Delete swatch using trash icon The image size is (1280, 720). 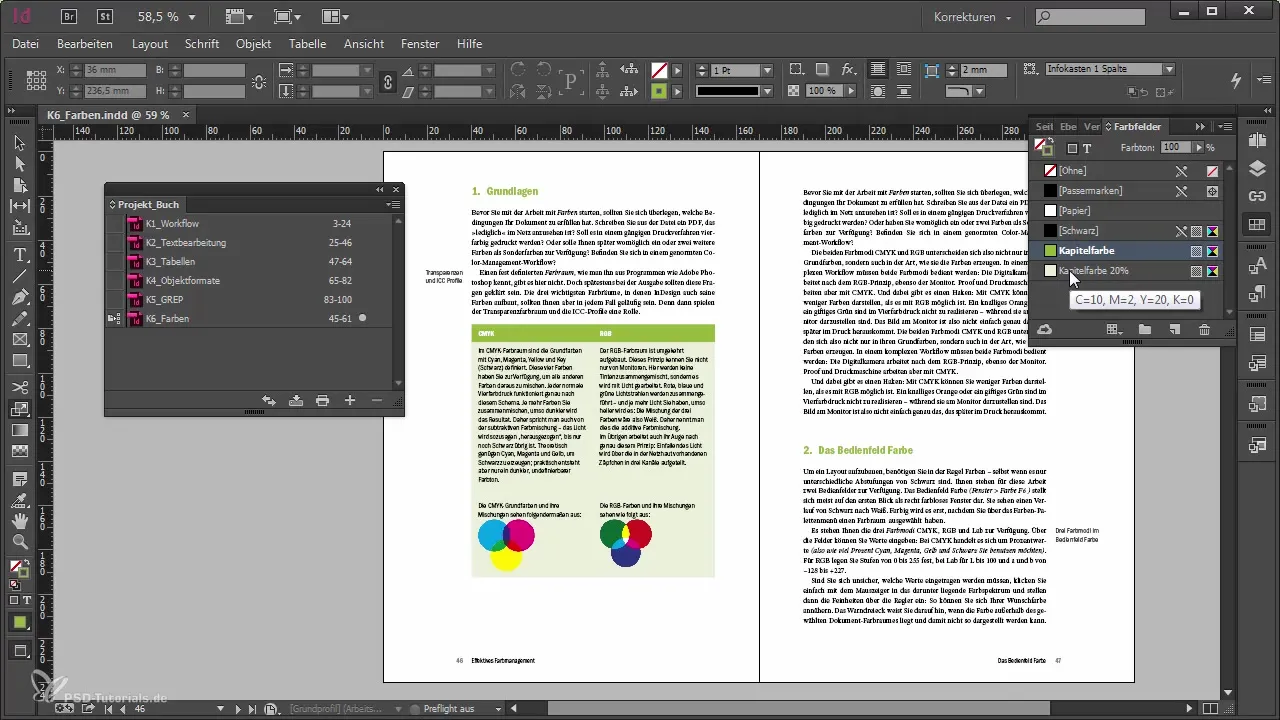coord(1204,329)
